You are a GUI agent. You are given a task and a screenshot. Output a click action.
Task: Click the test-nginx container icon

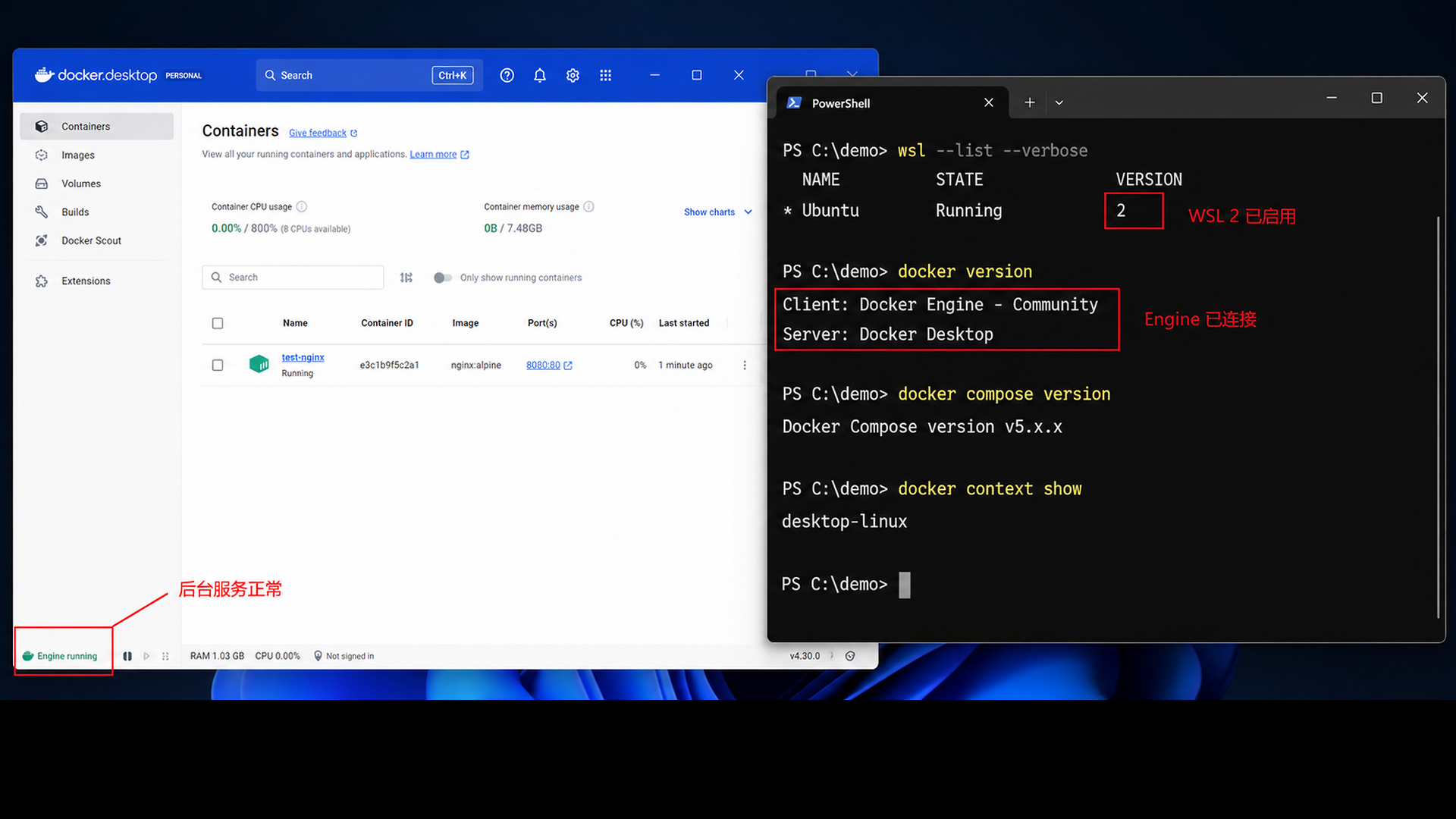259,364
